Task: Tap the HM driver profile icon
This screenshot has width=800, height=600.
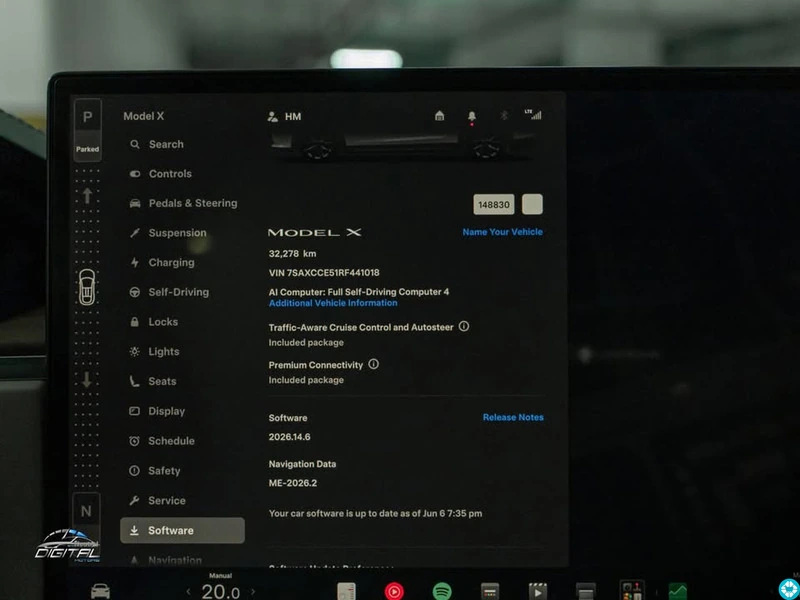Action: point(272,117)
